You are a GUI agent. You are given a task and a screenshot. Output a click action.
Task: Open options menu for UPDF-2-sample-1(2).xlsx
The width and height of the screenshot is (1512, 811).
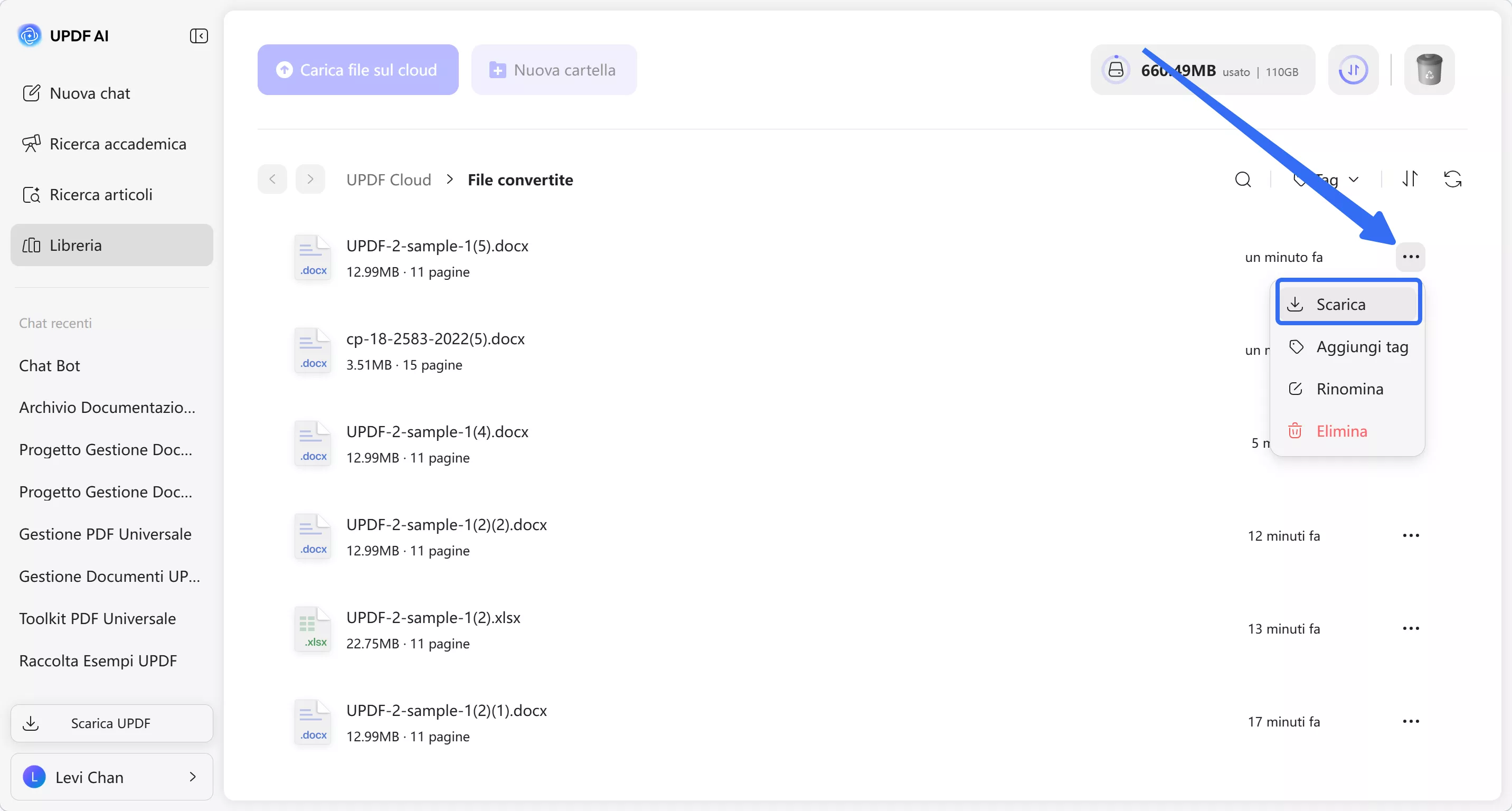click(1411, 628)
